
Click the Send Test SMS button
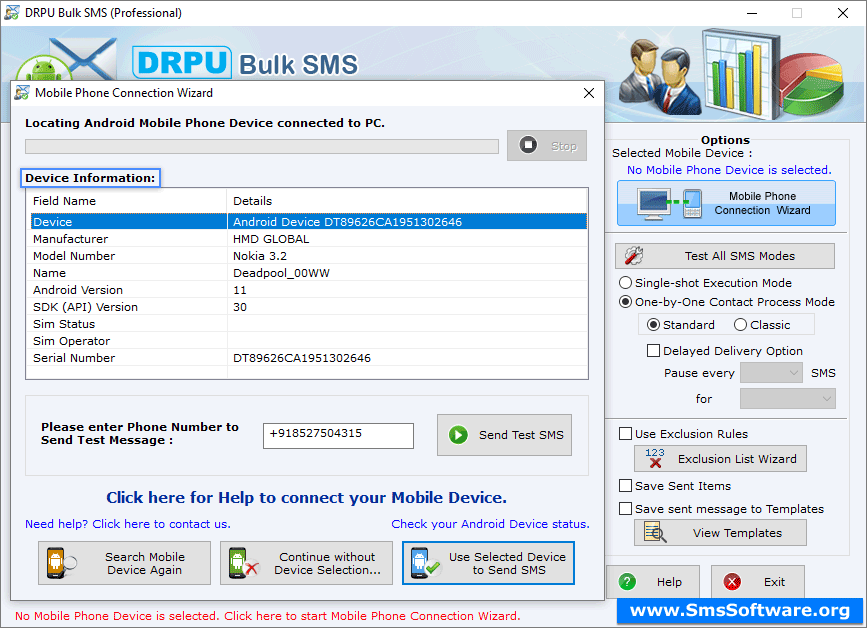pos(504,435)
